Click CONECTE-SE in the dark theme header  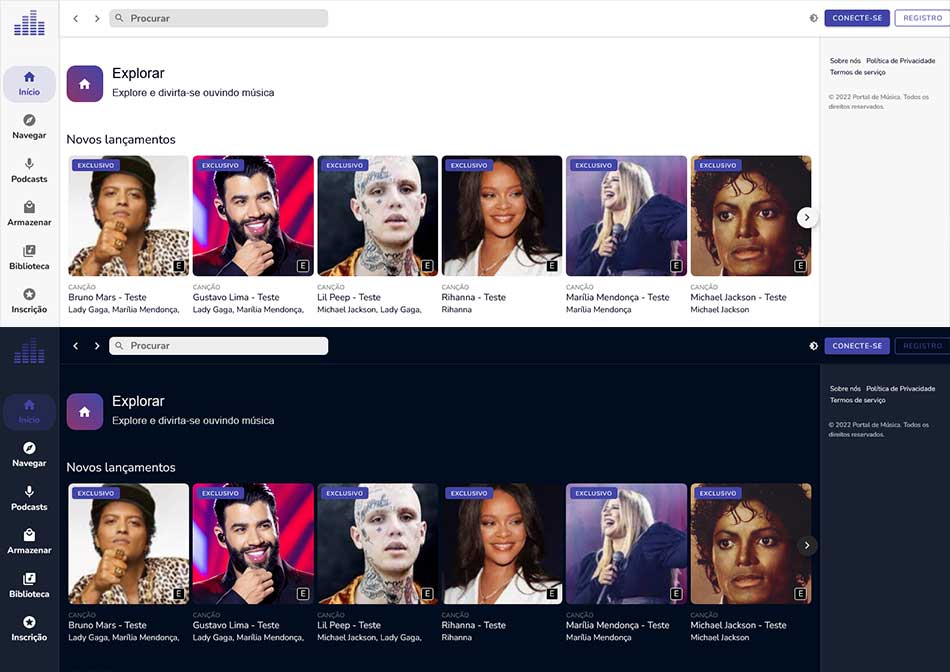coord(857,346)
